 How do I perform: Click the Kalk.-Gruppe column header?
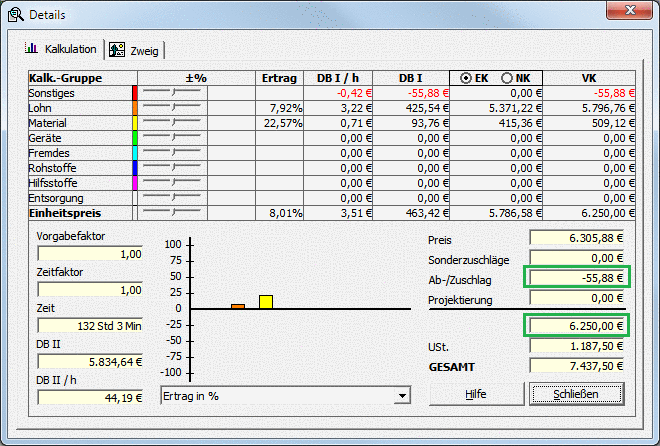coord(82,78)
